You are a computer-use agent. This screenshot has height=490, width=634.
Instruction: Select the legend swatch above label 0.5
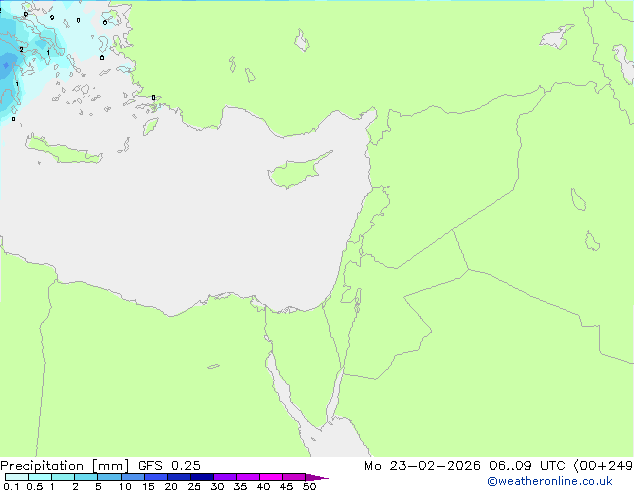click(40, 477)
